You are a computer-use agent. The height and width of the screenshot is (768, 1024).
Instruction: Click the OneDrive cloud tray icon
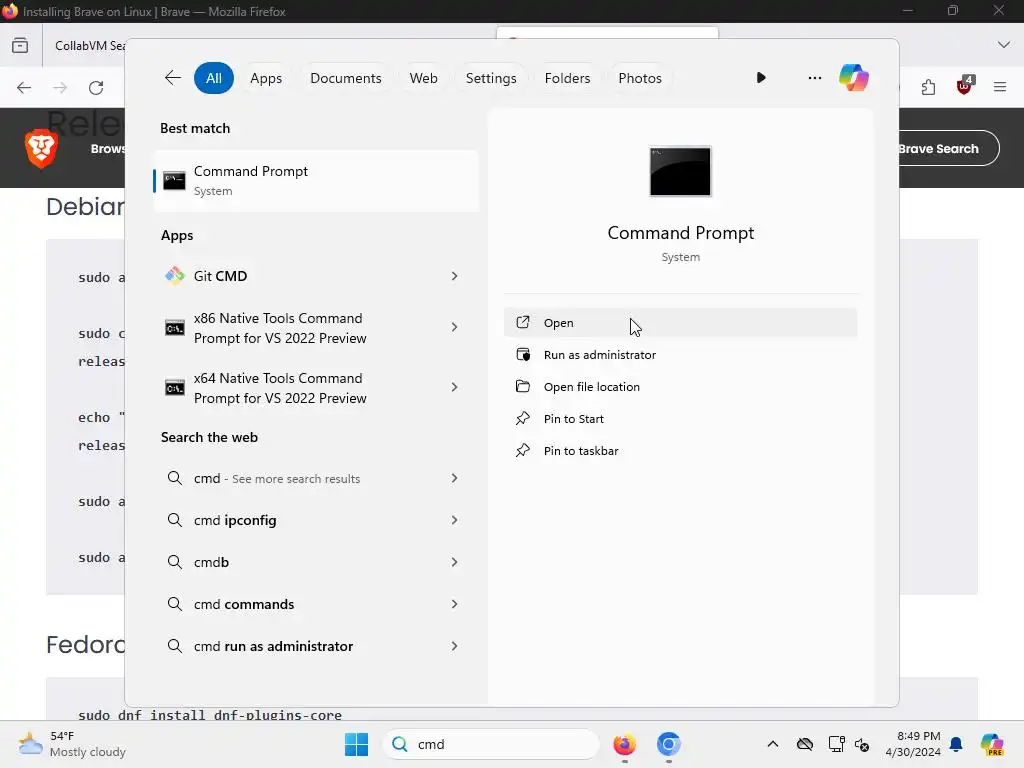[x=805, y=744]
